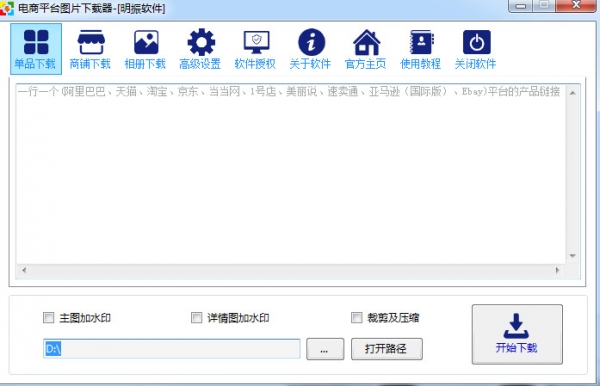Click the horizontal scrollbar right arrow
This screenshot has width=600, height=386.
pyautogui.click(x=558, y=270)
